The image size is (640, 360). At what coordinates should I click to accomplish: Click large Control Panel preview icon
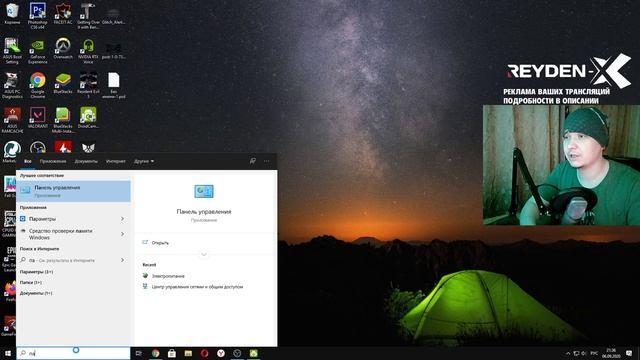(204, 191)
